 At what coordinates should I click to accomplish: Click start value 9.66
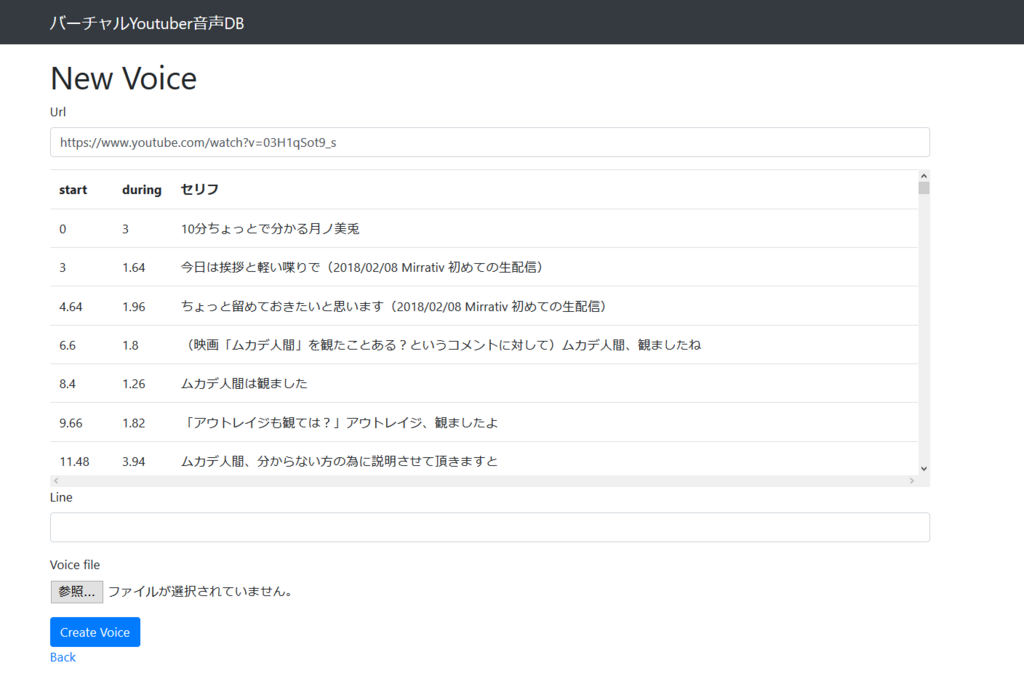click(x=71, y=423)
